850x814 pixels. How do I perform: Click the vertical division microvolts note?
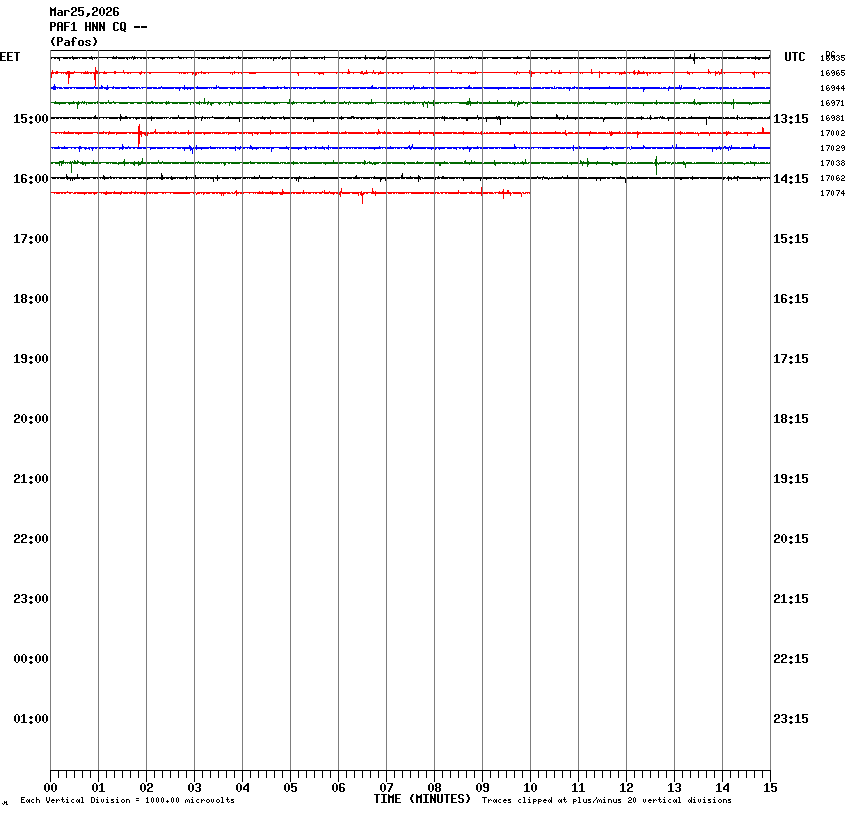127,801
